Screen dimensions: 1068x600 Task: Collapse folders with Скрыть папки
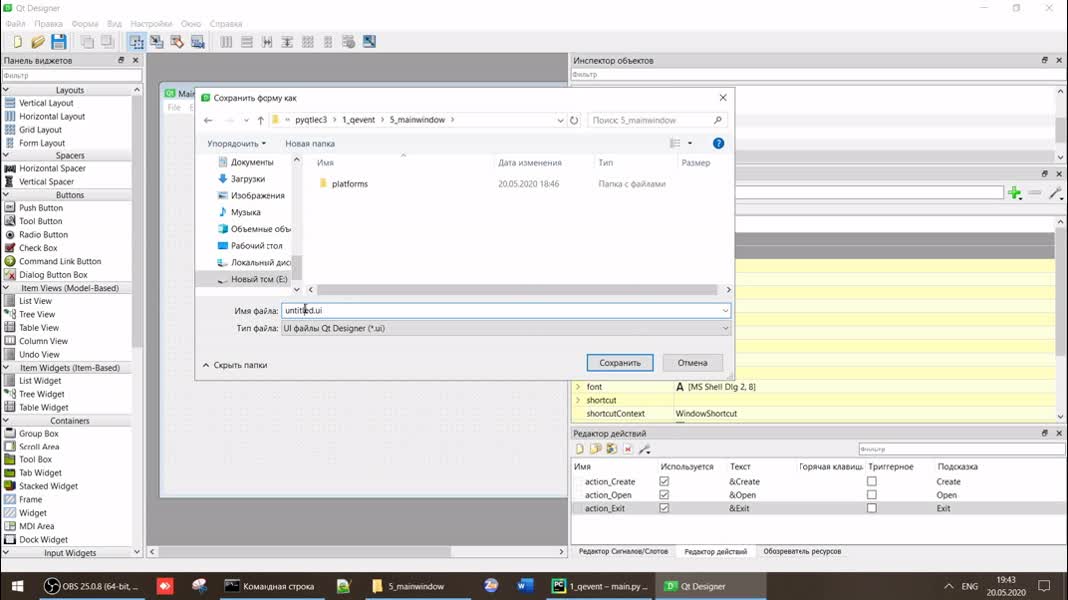pos(235,365)
